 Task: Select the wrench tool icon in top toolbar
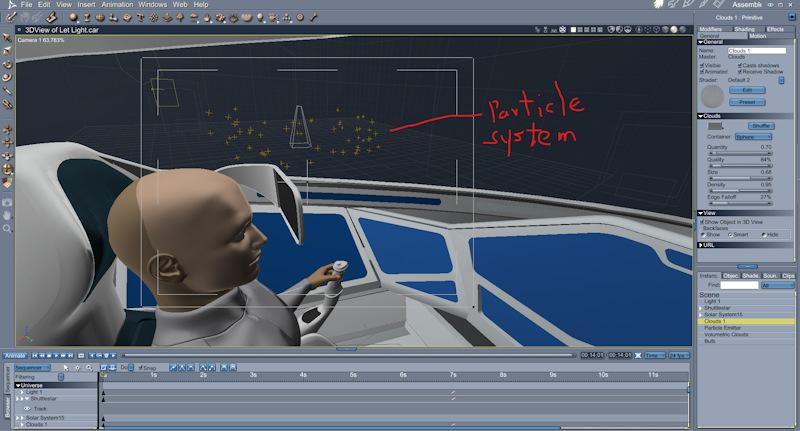coord(313,17)
